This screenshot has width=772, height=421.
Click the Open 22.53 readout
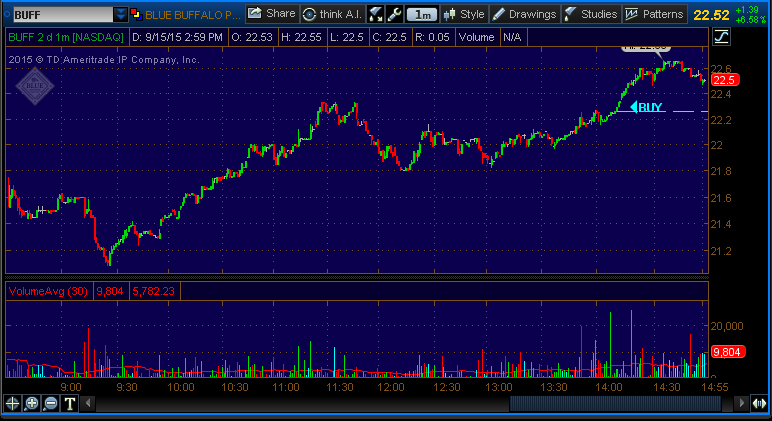click(x=252, y=37)
